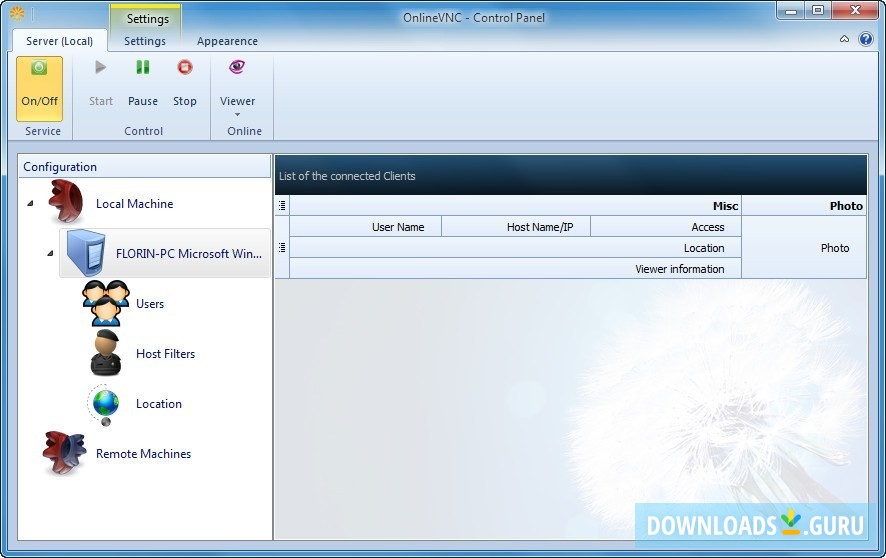This screenshot has width=886, height=558.
Task: Open the Users tree item label
Action: [x=150, y=304]
